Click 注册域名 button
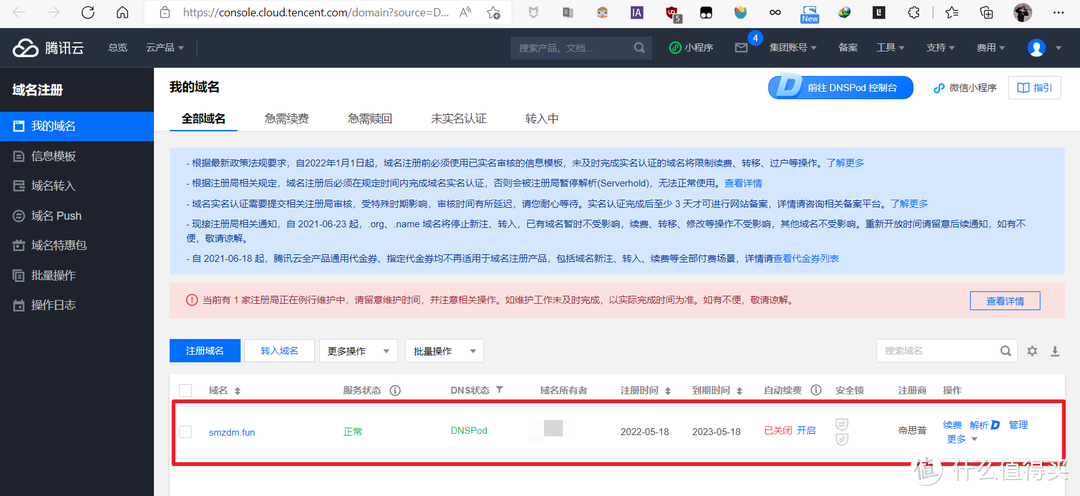The height and width of the screenshot is (496, 1080). pyautogui.click(x=205, y=351)
